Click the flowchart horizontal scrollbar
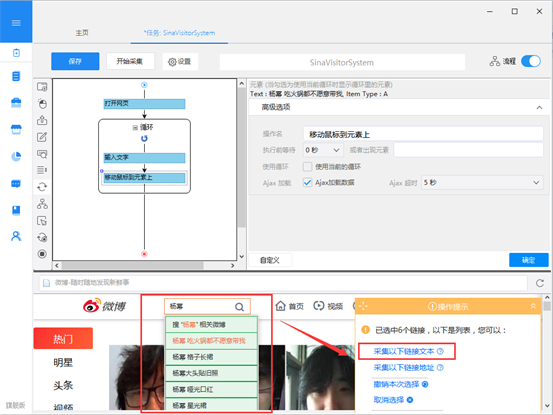This screenshot has height=415, width=553. pyautogui.click(x=132, y=265)
